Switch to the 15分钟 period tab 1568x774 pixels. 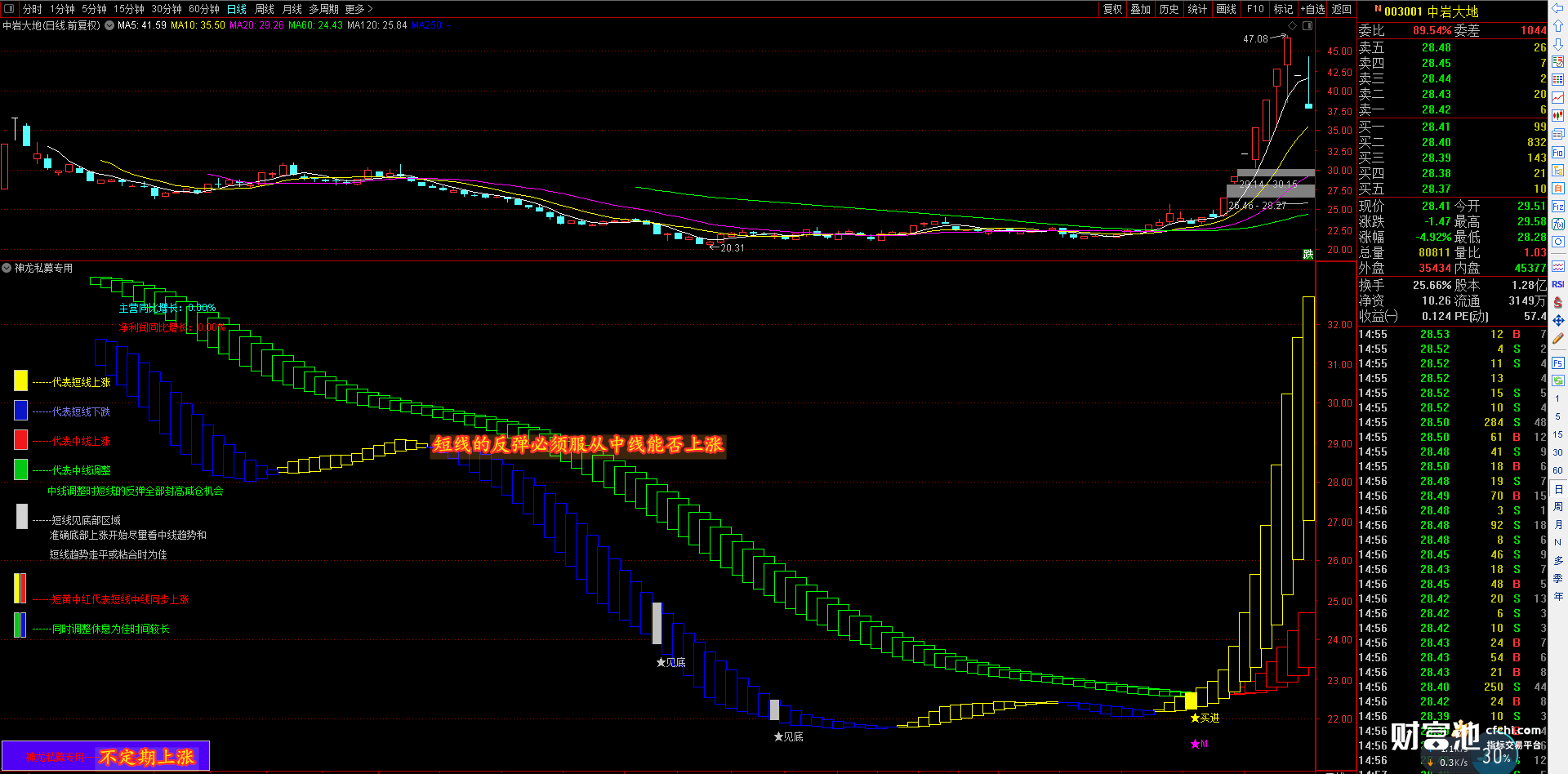point(128,9)
